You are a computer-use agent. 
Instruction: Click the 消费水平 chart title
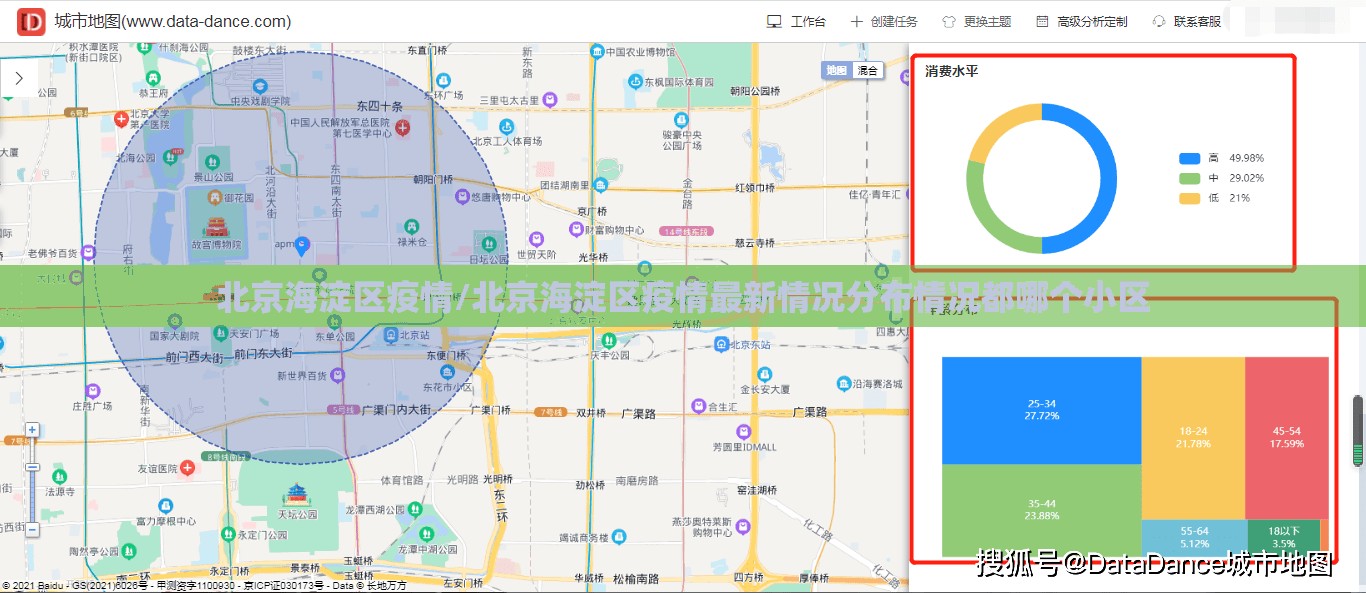click(951, 71)
